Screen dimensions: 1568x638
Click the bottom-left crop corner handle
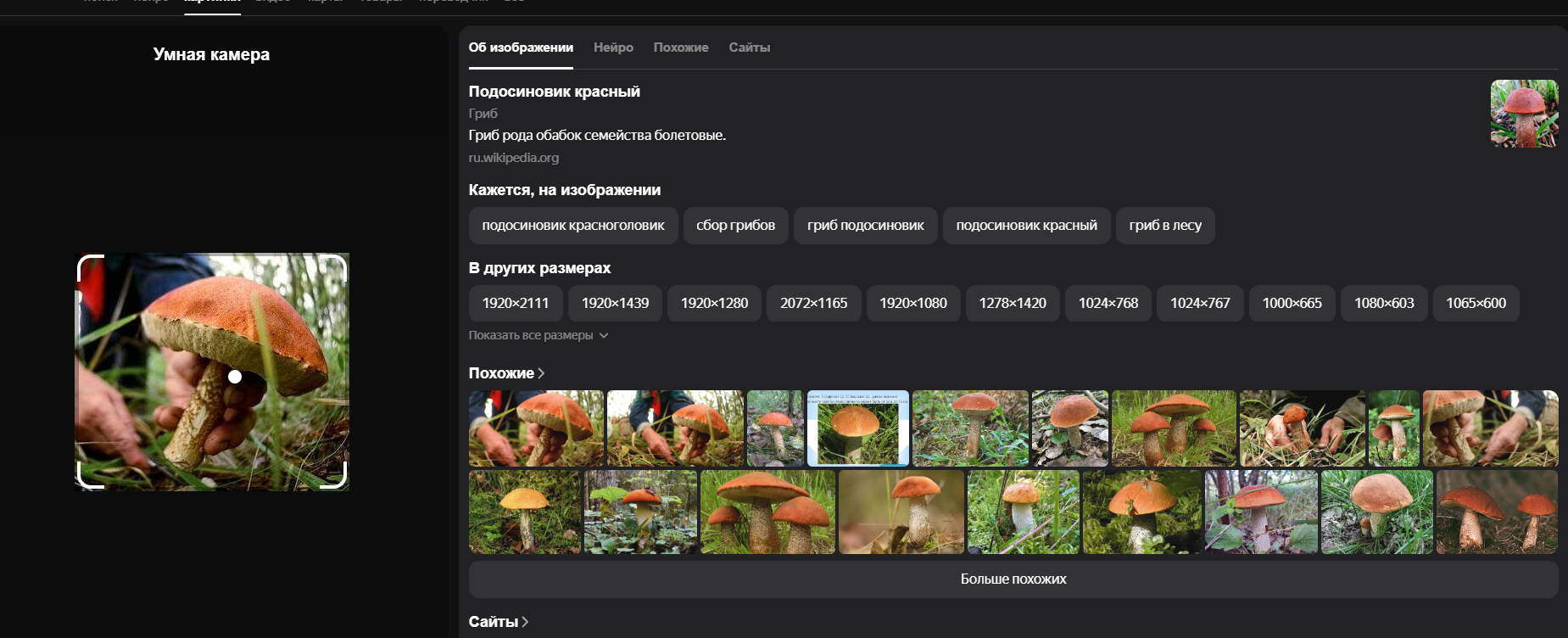[x=89, y=476]
